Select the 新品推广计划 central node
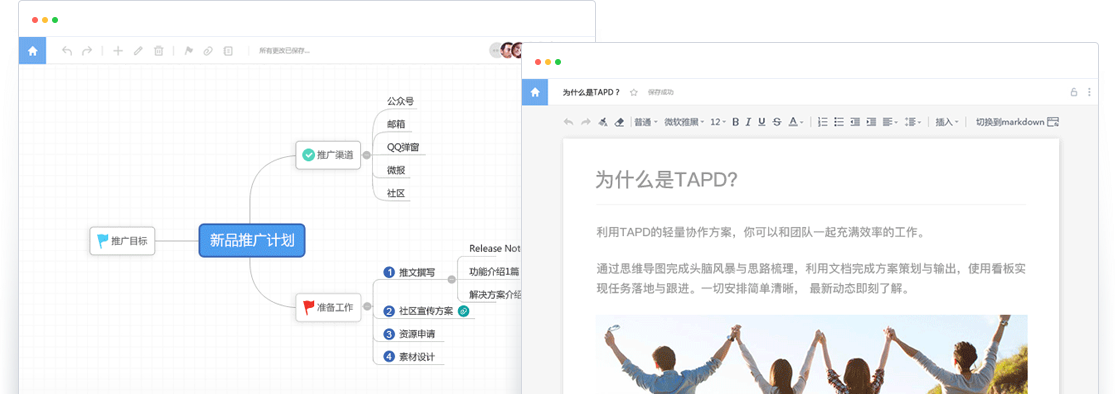Viewport: 1116px width, 394px height. click(x=252, y=240)
